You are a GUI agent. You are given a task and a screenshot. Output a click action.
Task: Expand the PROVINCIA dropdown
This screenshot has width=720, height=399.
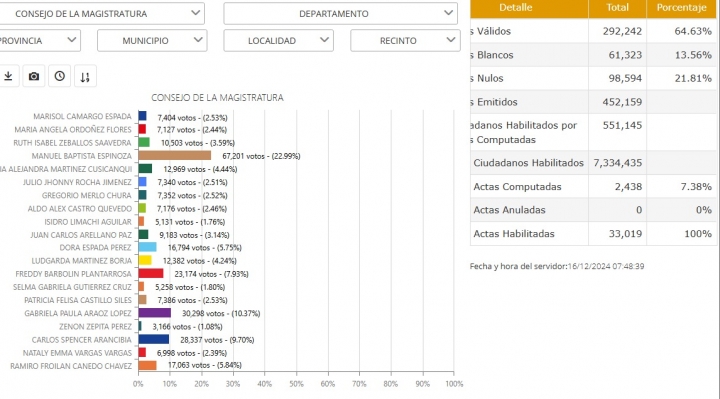click(x=40, y=40)
